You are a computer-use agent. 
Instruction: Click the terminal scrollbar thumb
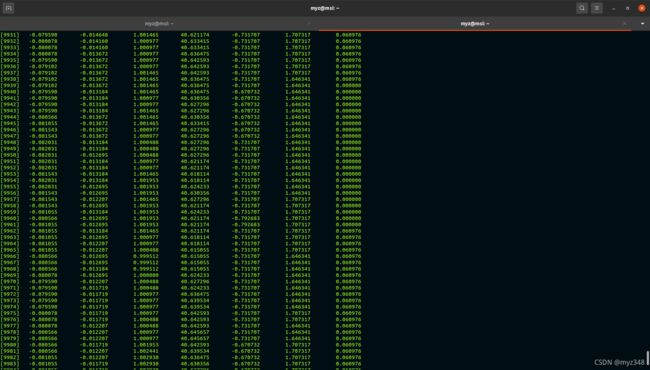point(648,358)
